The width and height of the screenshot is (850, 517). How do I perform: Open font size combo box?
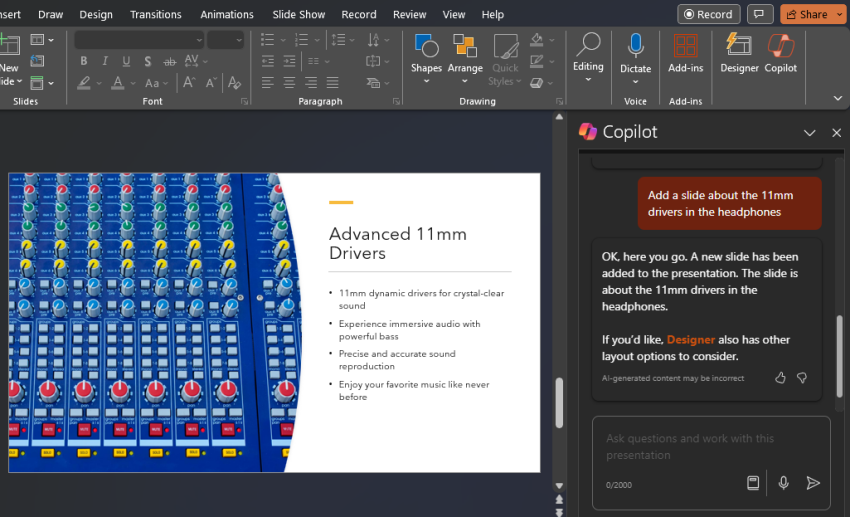click(225, 40)
